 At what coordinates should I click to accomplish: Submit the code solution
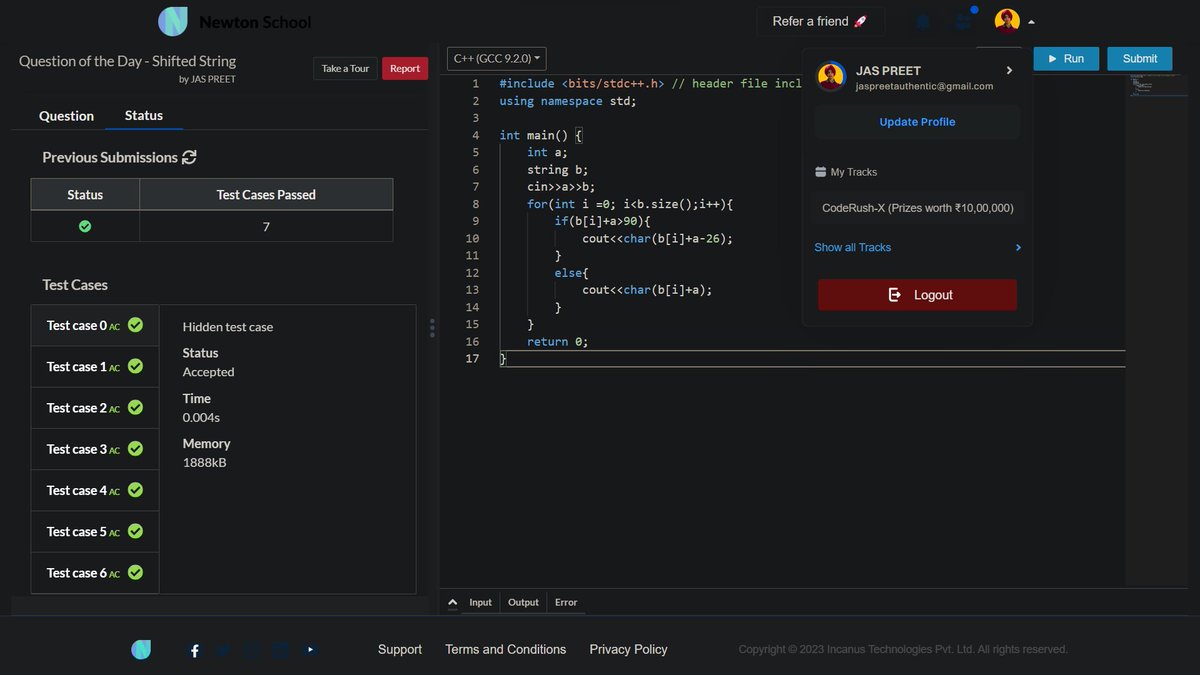coord(1139,58)
